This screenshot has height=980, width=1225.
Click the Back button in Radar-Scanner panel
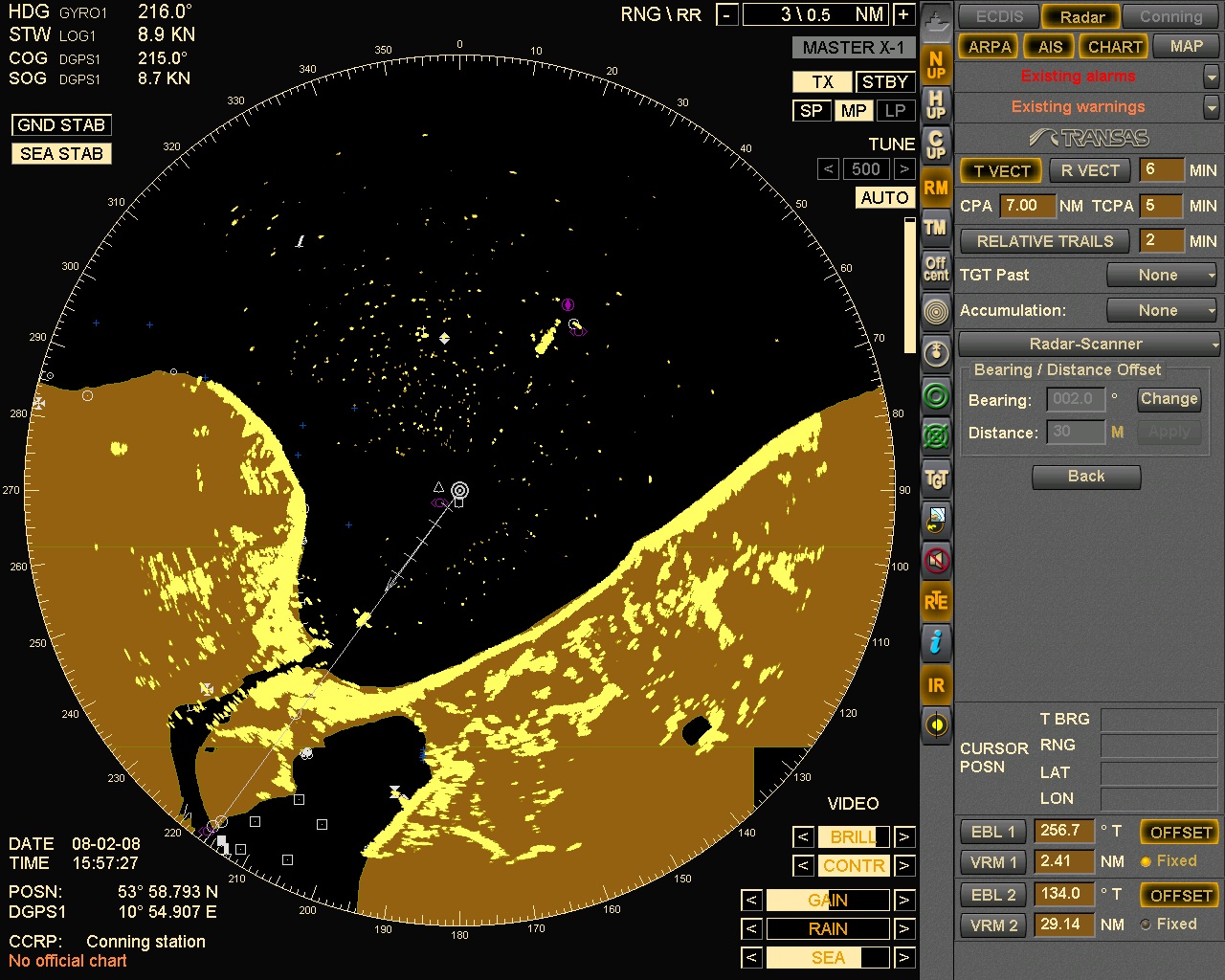click(x=1086, y=477)
